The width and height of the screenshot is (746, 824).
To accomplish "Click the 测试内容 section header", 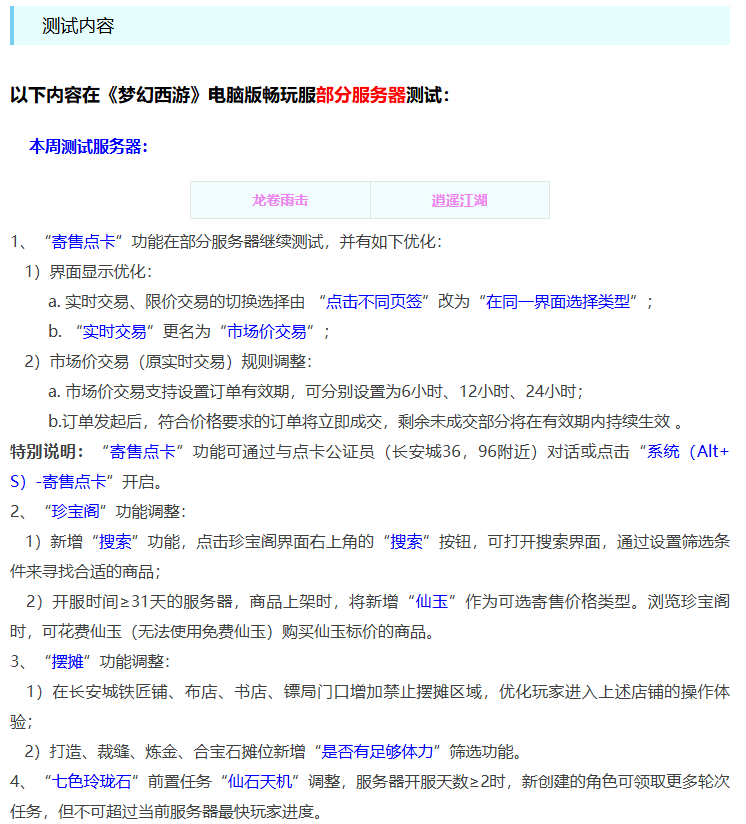I will point(370,26).
